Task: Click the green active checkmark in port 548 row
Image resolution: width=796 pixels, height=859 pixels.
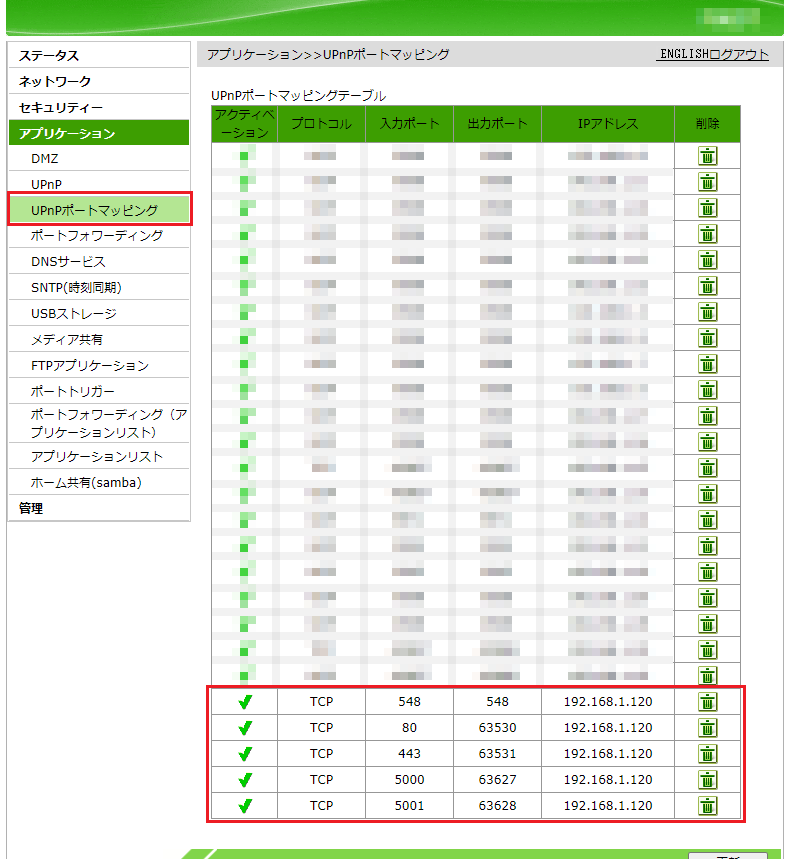Action: coord(245,702)
